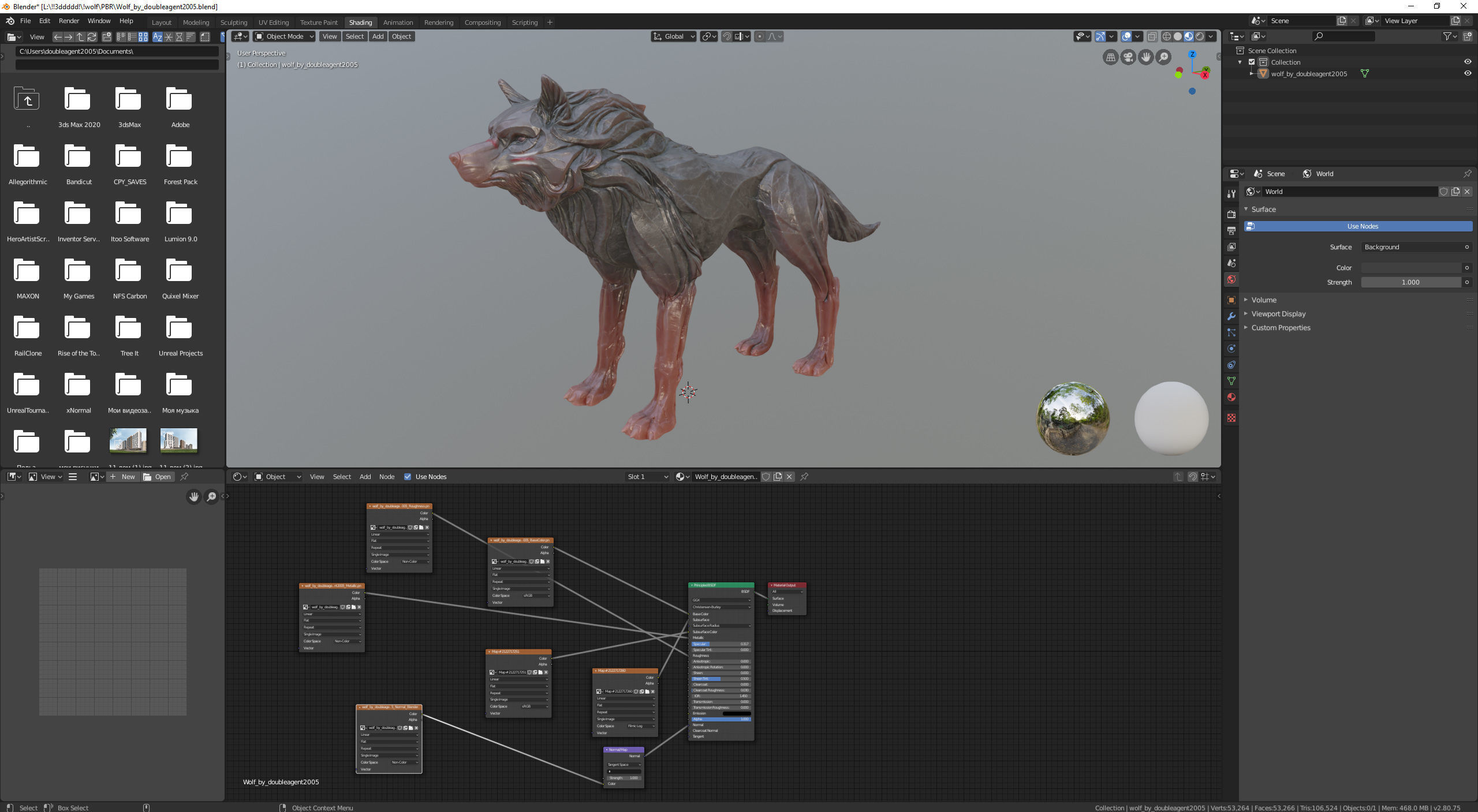The image size is (1478, 812).
Task: Click the Add menu button in the 3D viewport
Action: 378,36
